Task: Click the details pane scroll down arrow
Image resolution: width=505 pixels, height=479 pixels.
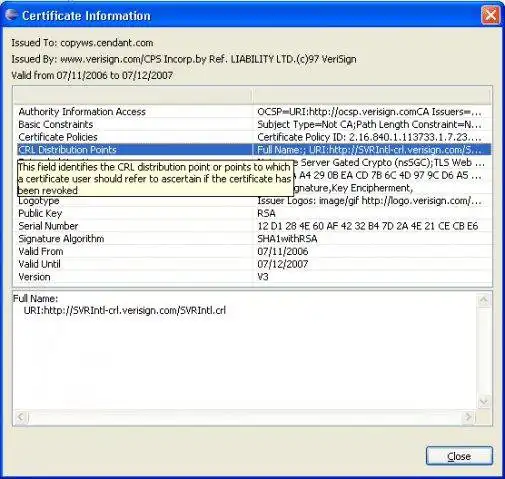Action: [x=484, y=402]
